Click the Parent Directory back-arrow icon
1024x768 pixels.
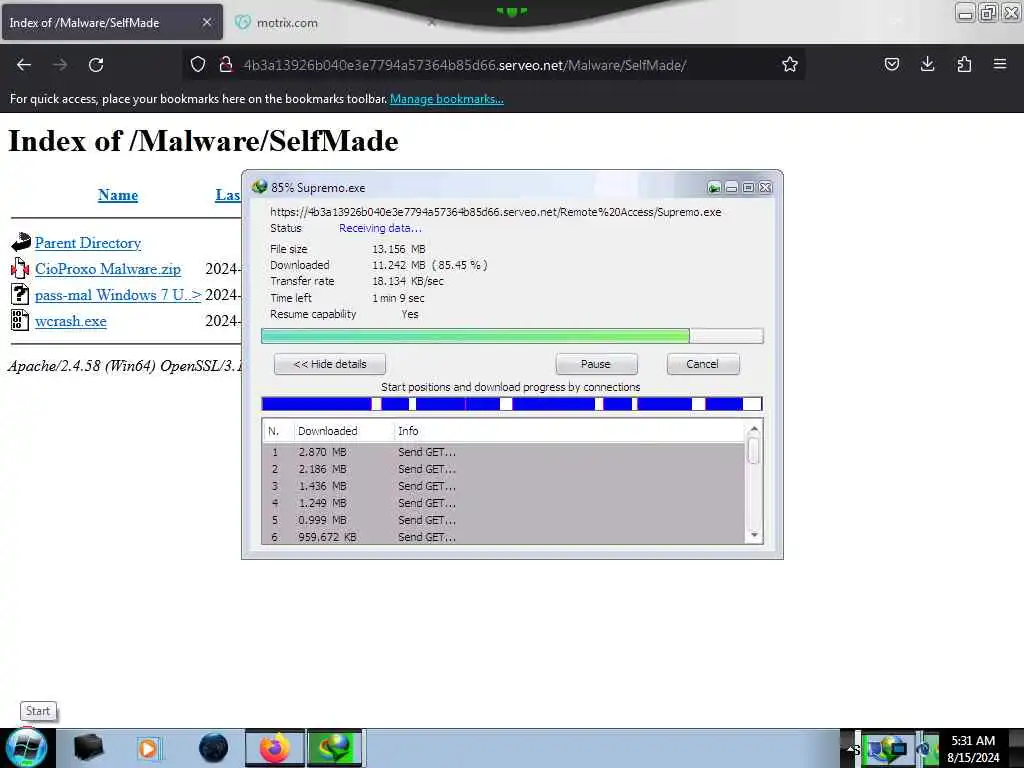click(x=21, y=242)
